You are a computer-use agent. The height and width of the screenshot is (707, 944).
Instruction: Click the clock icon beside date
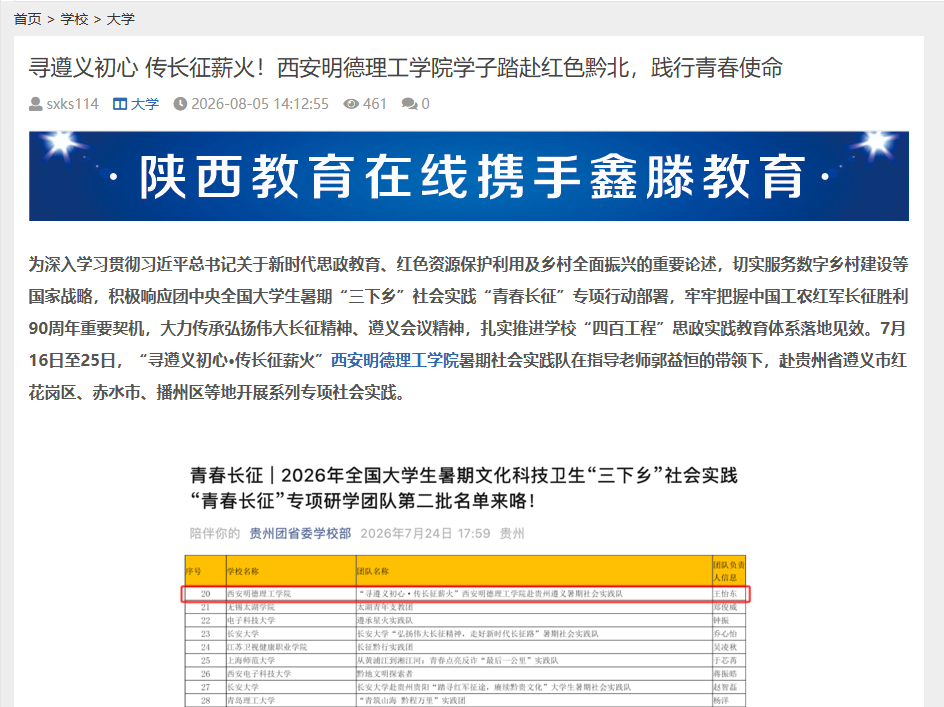pyautogui.click(x=180, y=104)
